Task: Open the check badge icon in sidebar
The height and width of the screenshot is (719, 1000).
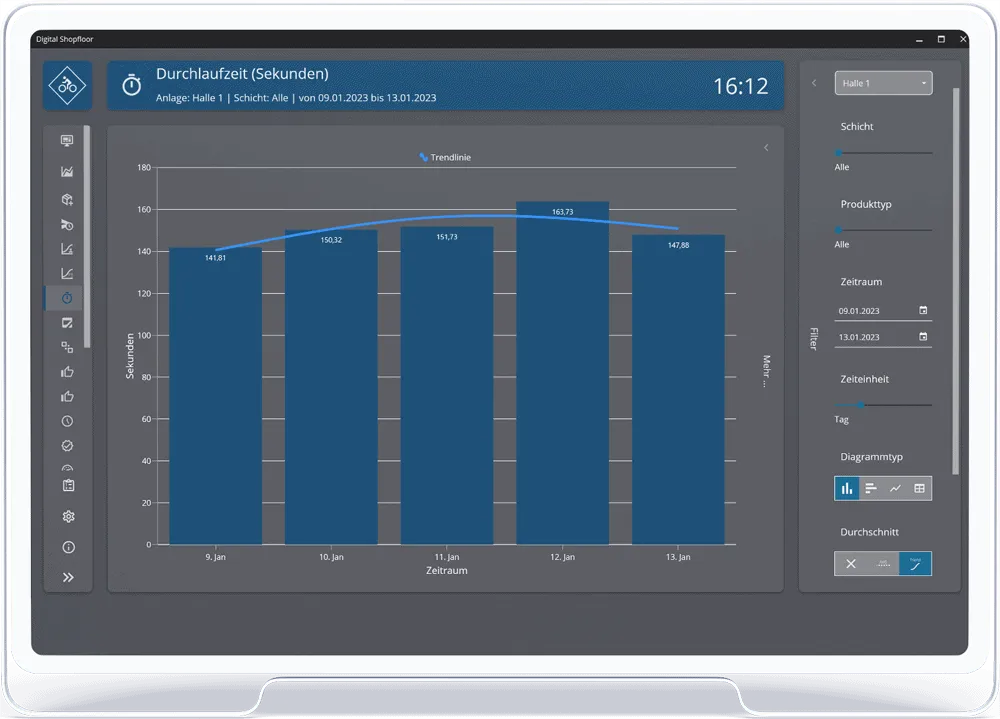Action: coord(67,445)
